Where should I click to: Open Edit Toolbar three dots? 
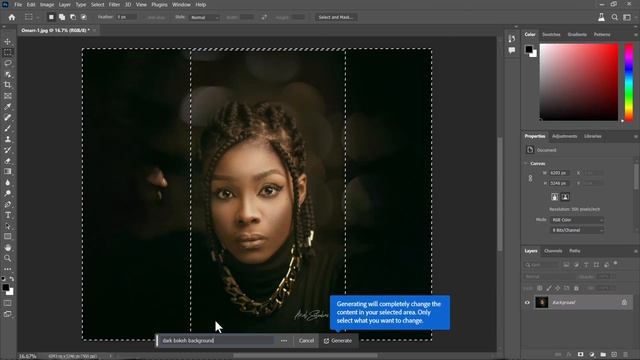[x=8, y=269]
